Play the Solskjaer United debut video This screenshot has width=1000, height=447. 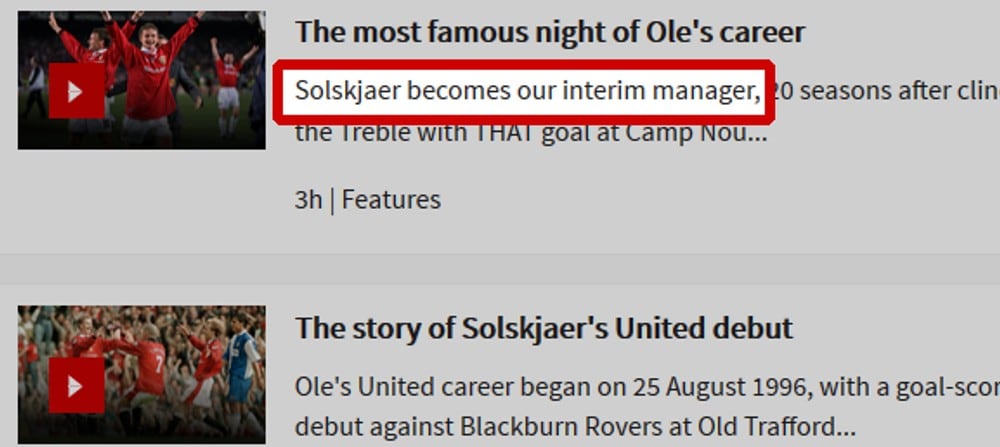tap(77, 385)
